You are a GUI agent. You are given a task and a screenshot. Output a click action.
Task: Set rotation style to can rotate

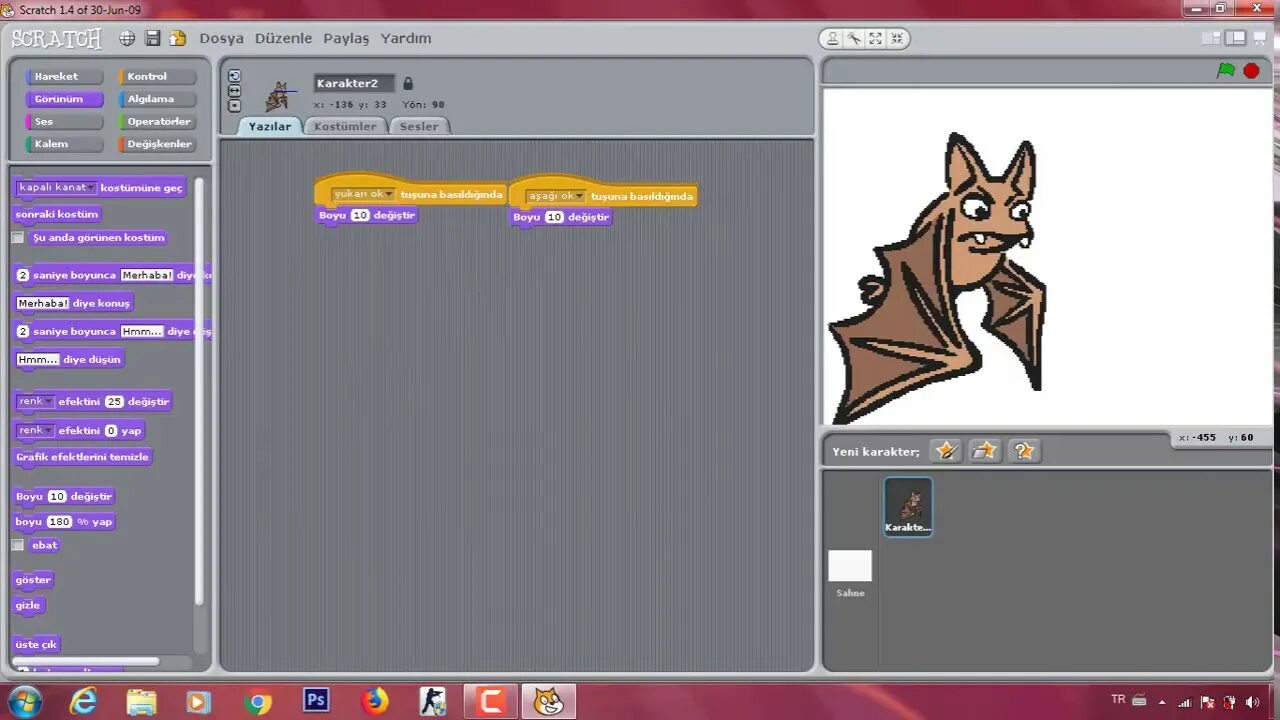coord(234,76)
